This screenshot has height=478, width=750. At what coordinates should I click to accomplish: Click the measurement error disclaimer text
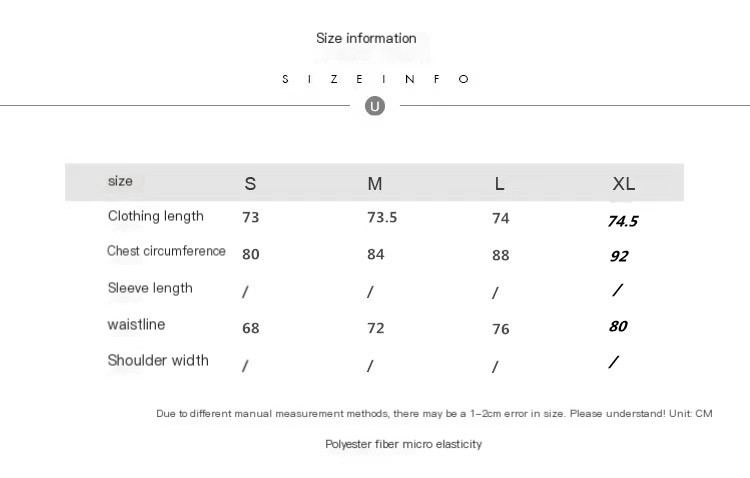click(x=434, y=413)
